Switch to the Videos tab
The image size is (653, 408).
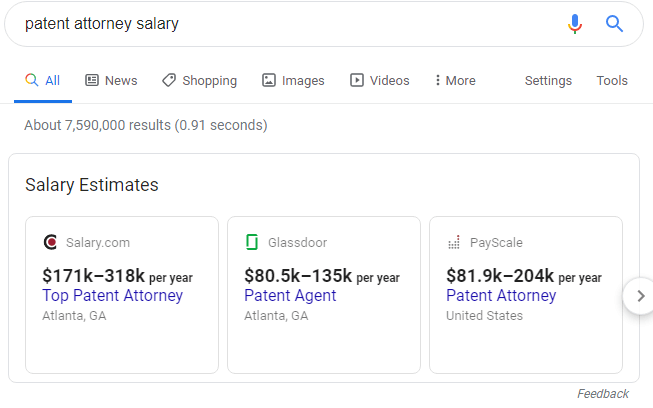pos(380,80)
